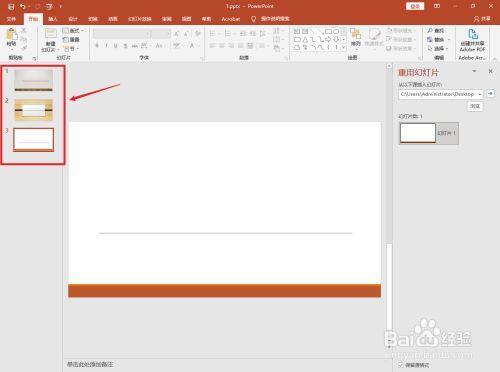500x372 pixels.
Task: Click Create and Share Adobe PDF icon
Action: (x=472, y=34)
